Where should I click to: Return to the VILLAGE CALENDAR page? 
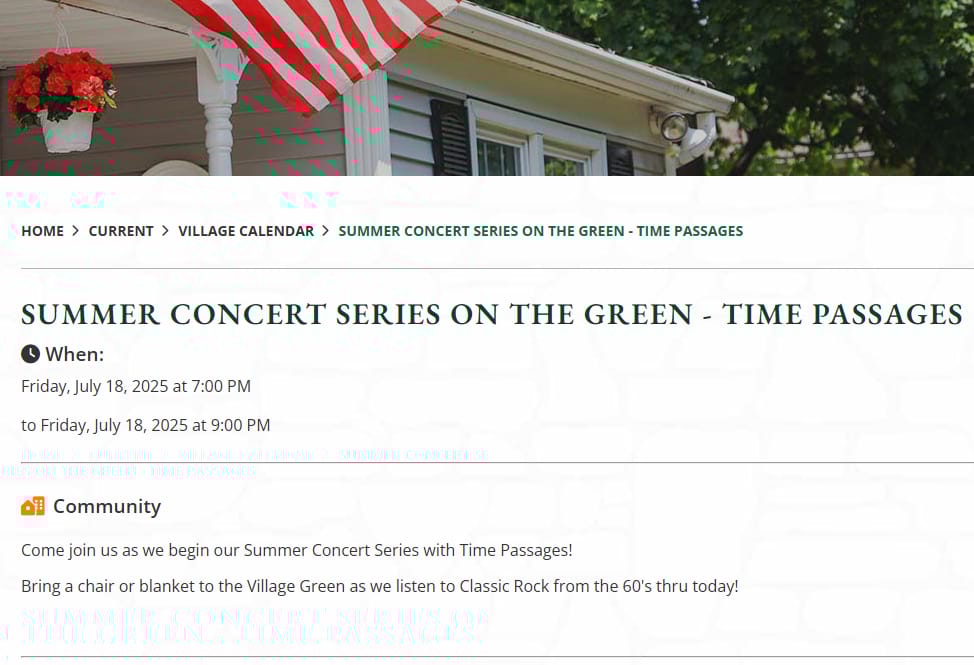[x=246, y=231]
